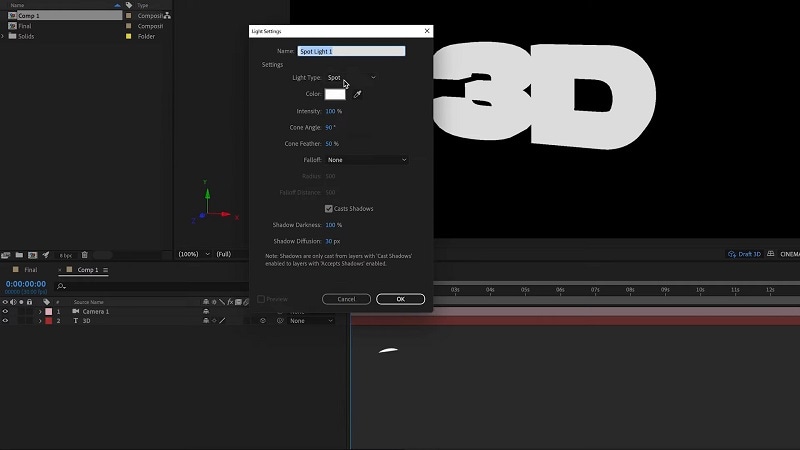The image size is (800, 450).
Task: Click the Cone Angle 90 value
Action: (x=330, y=128)
